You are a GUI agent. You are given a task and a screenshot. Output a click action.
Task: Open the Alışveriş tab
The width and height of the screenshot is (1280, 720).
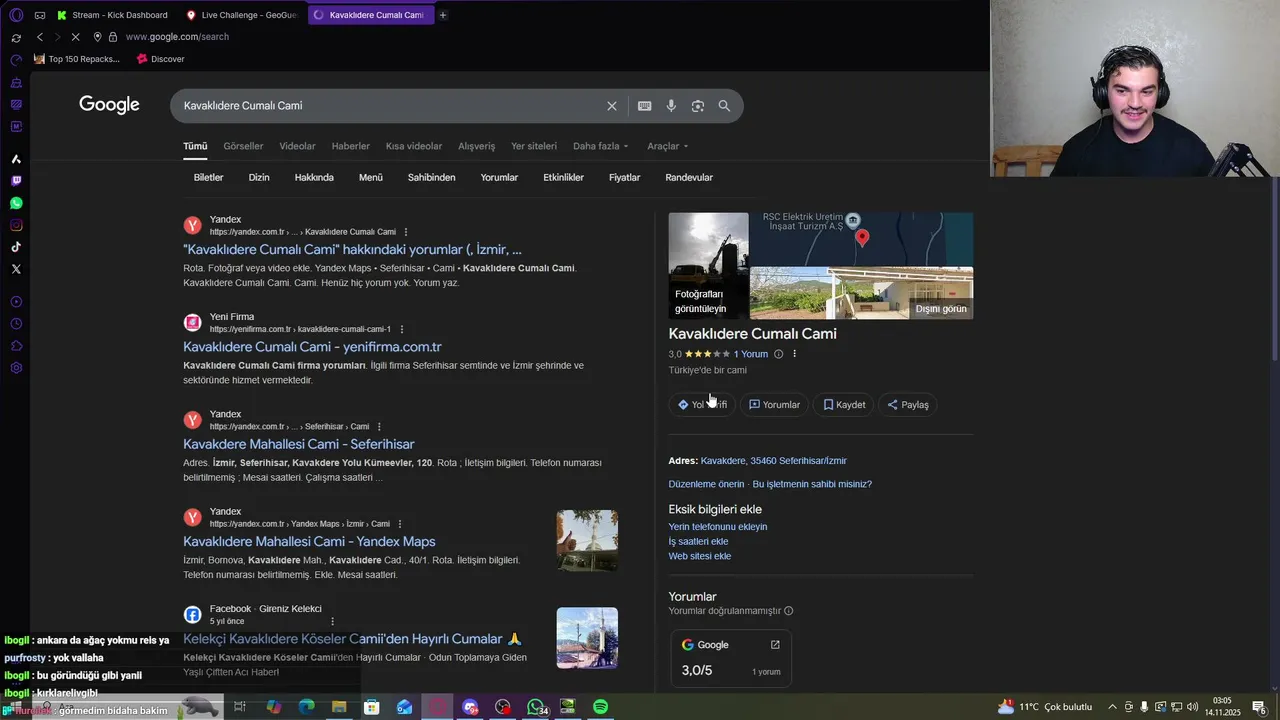tap(476, 146)
